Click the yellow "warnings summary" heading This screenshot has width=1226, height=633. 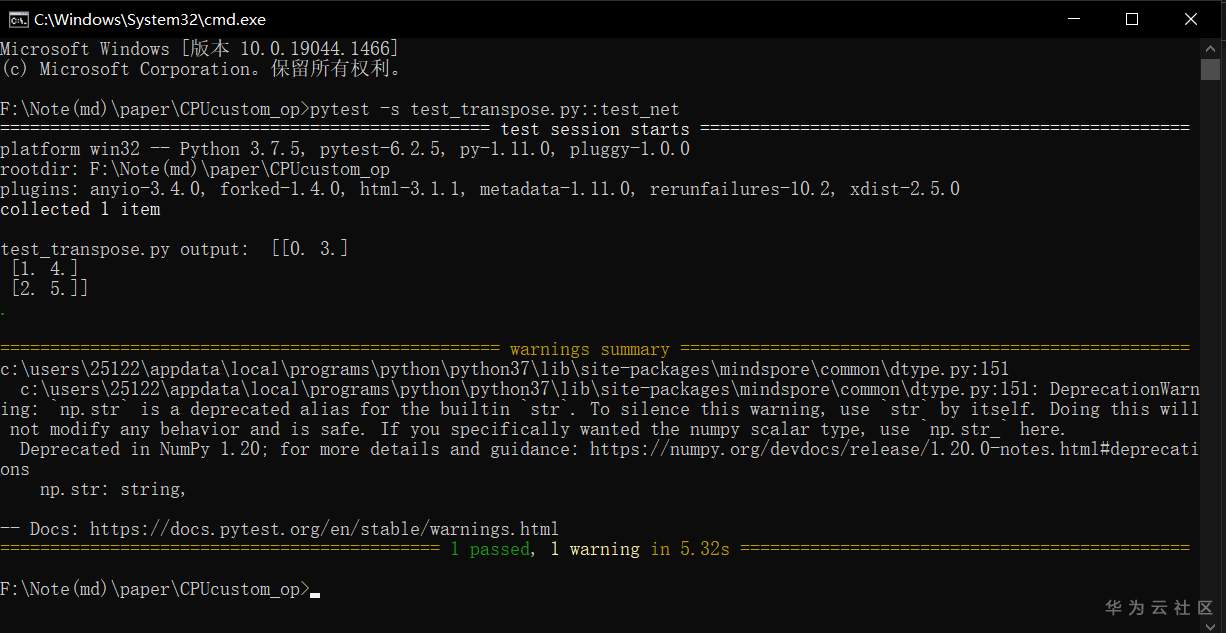pyautogui.click(x=589, y=349)
